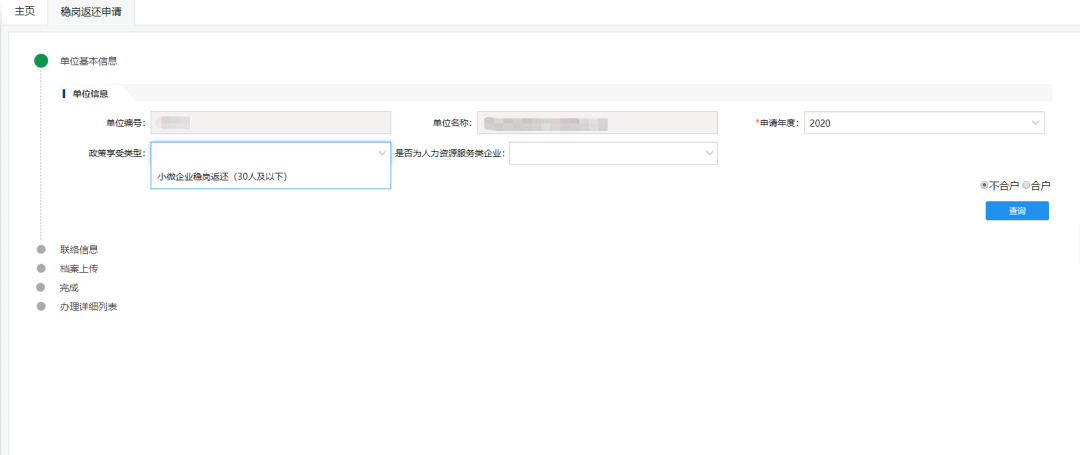Switch to the 主页 tab
The image size is (1080, 455).
pyautogui.click(x=24, y=12)
